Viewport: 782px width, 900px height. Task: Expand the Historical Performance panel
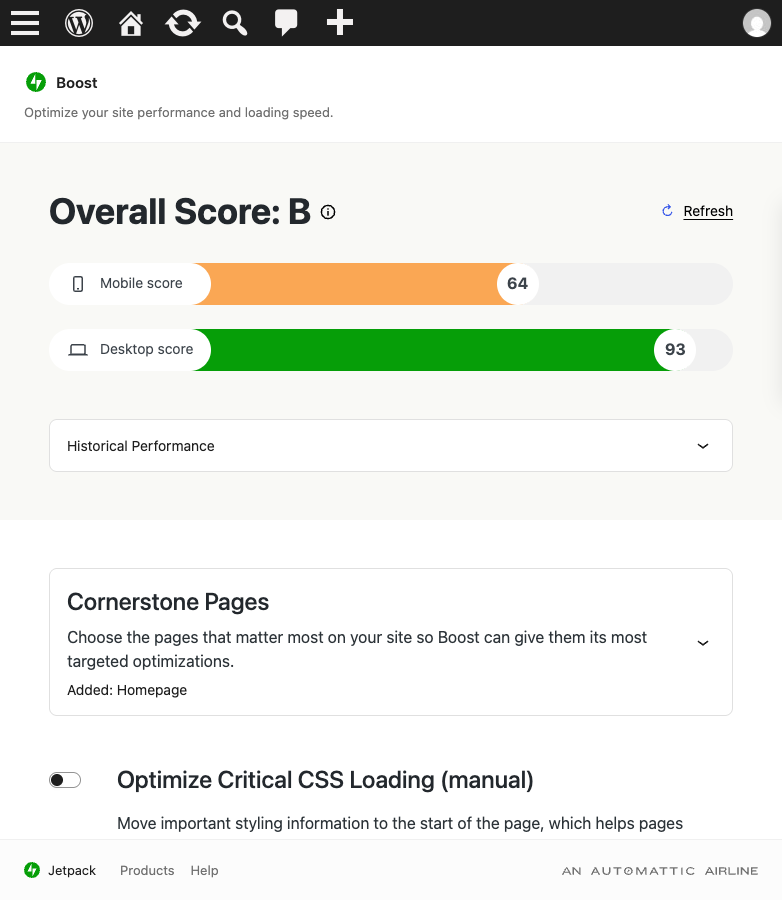(391, 446)
